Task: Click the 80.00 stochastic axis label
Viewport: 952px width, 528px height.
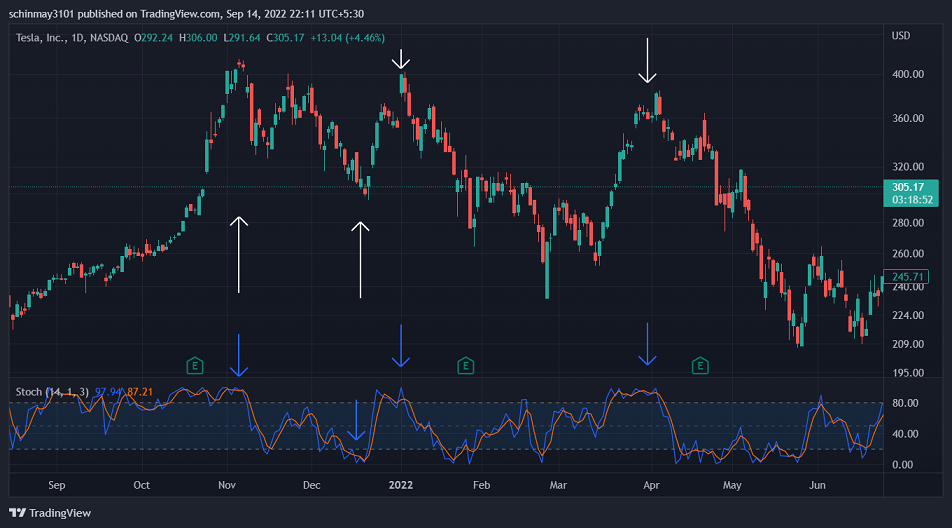Action: (905, 403)
